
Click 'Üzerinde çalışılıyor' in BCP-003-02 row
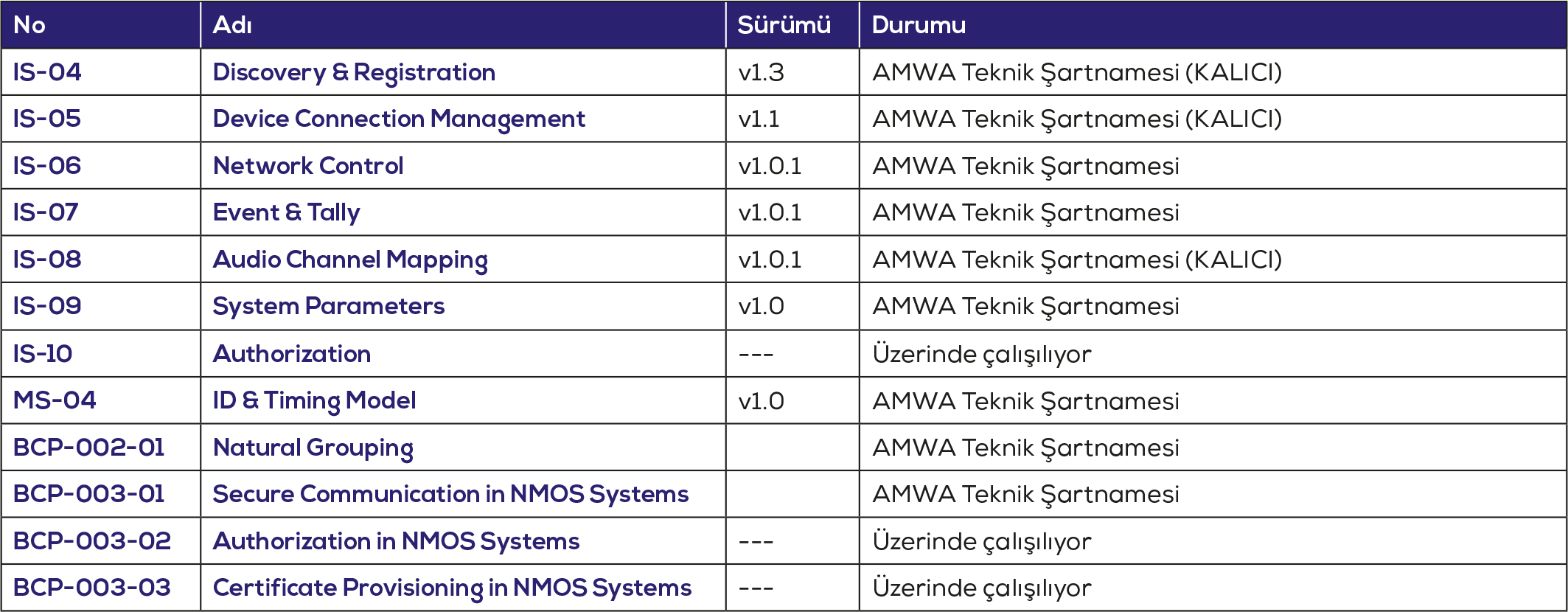[981, 541]
